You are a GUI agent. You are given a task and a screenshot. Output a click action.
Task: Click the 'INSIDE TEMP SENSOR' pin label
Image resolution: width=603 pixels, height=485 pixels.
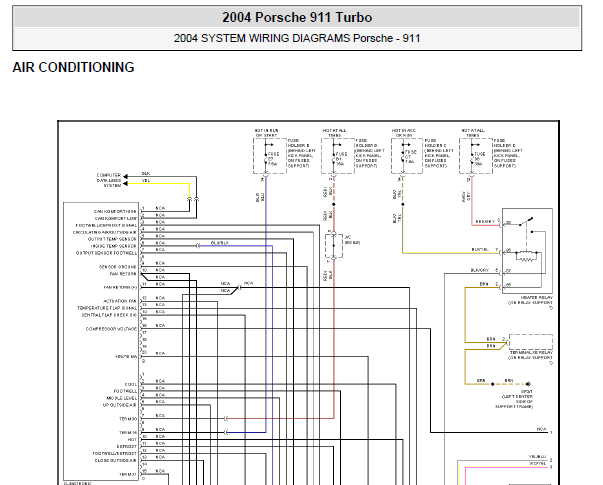point(113,246)
